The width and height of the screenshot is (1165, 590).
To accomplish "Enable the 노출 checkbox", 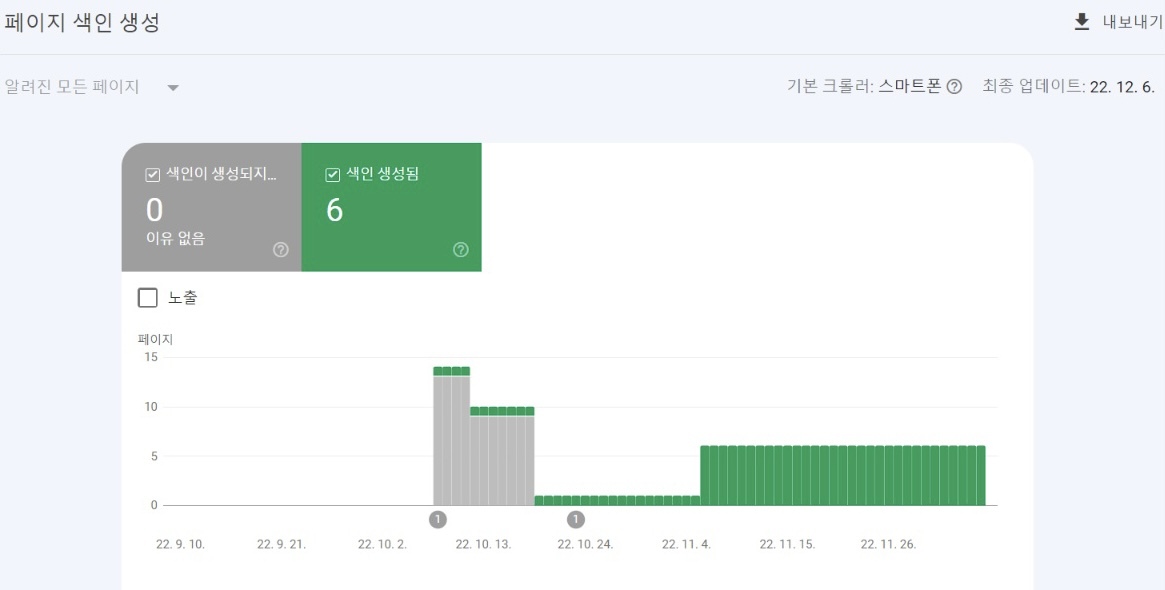I will pyautogui.click(x=148, y=298).
